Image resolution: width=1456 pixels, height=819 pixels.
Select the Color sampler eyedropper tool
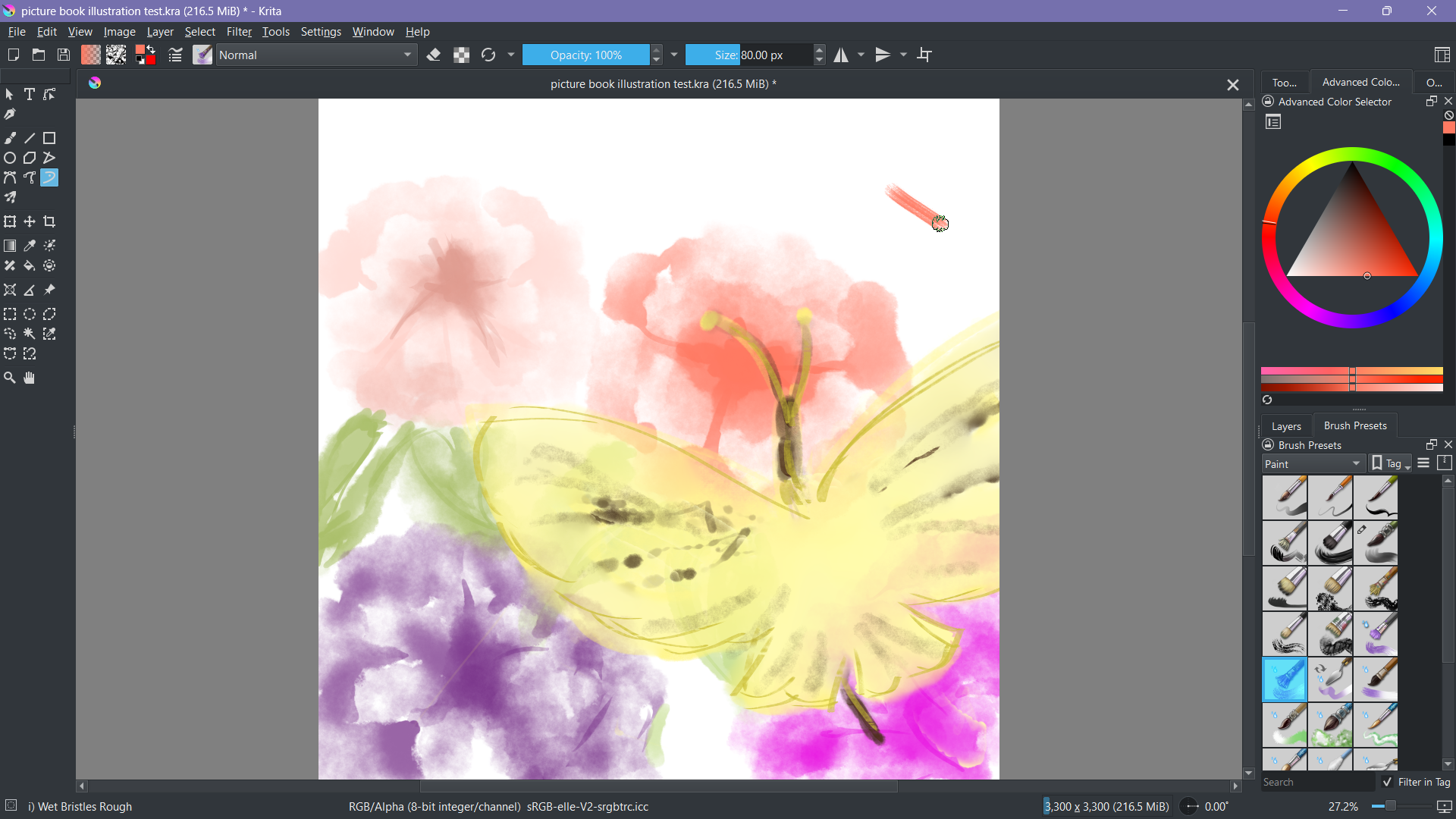coord(30,246)
